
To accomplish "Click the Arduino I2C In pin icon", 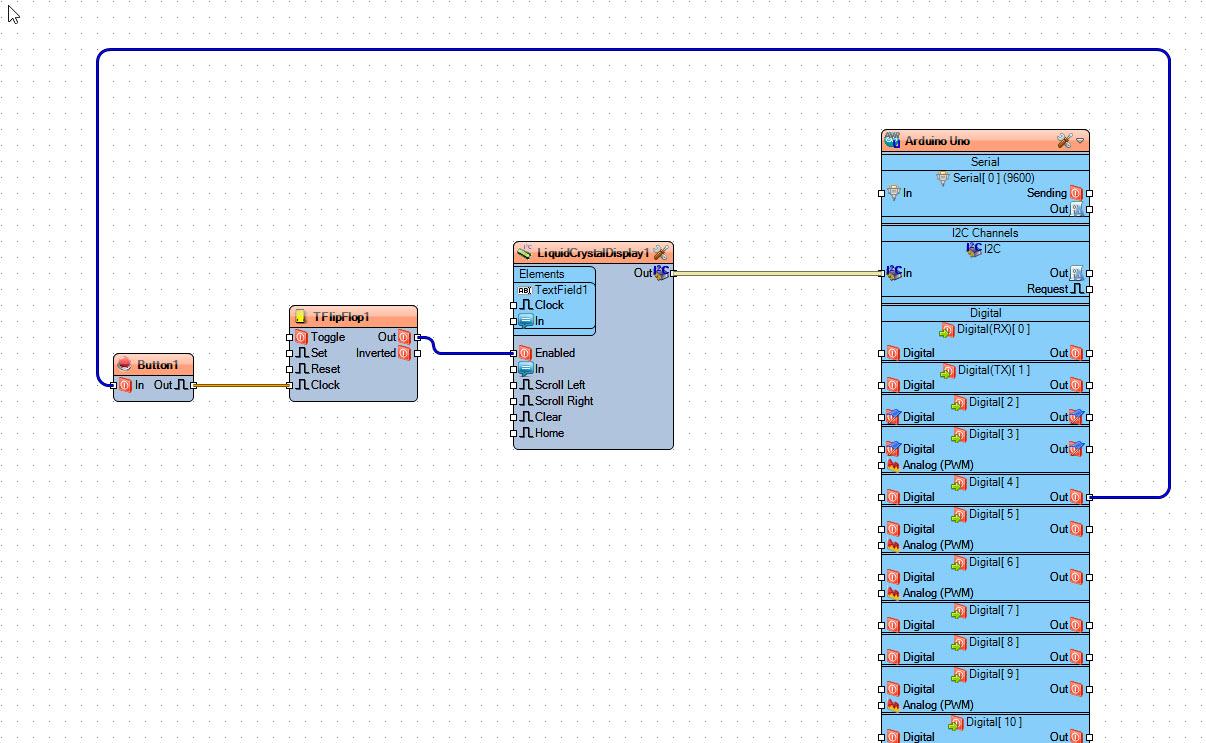I will click(x=893, y=272).
